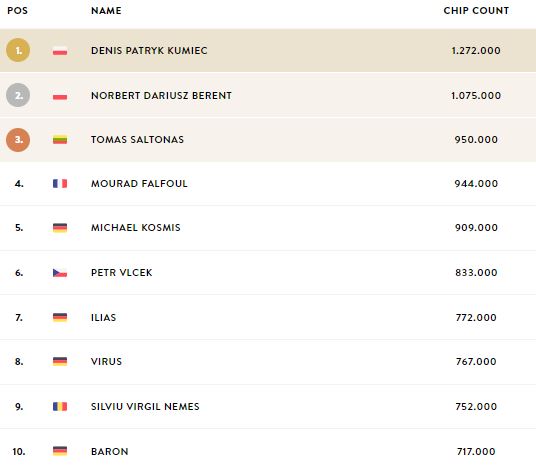Image resolution: width=536 pixels, height=472 pixels.
Task: Click the German flag next to Baron
Action: coord(60,451)
